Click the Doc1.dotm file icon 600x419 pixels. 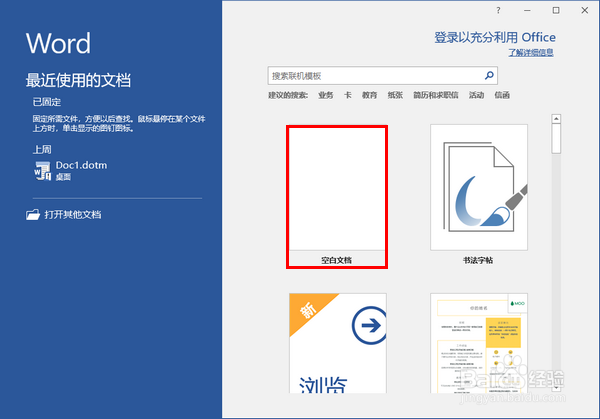coord(42,171)
